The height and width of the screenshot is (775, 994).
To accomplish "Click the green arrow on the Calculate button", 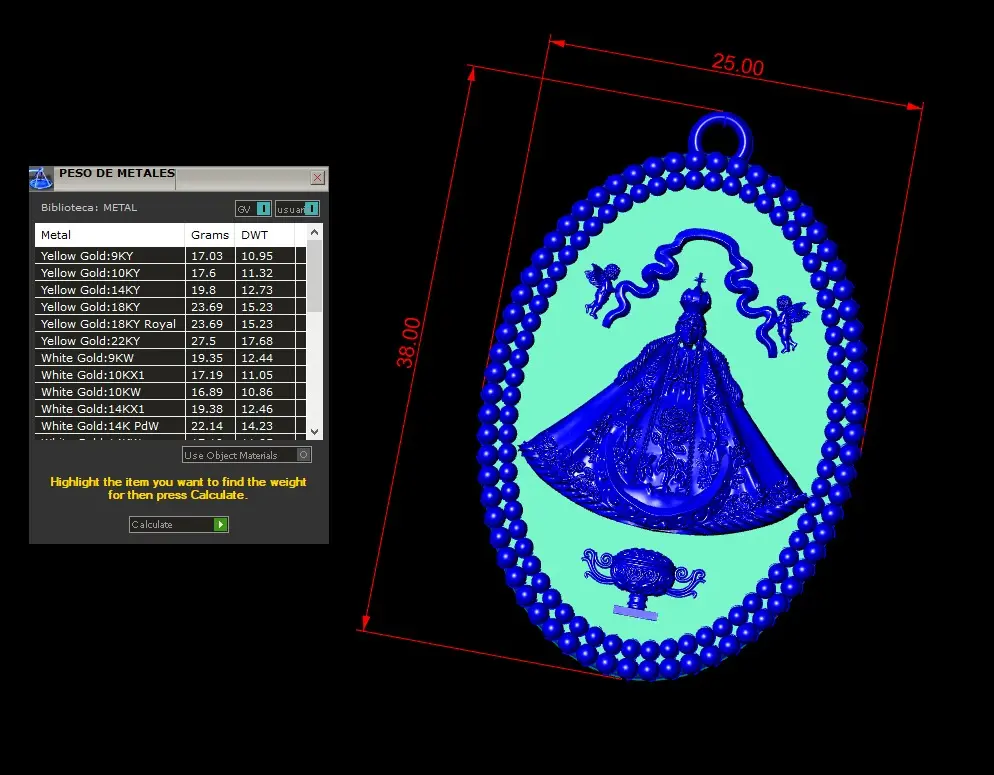I will tap(220, 525).
